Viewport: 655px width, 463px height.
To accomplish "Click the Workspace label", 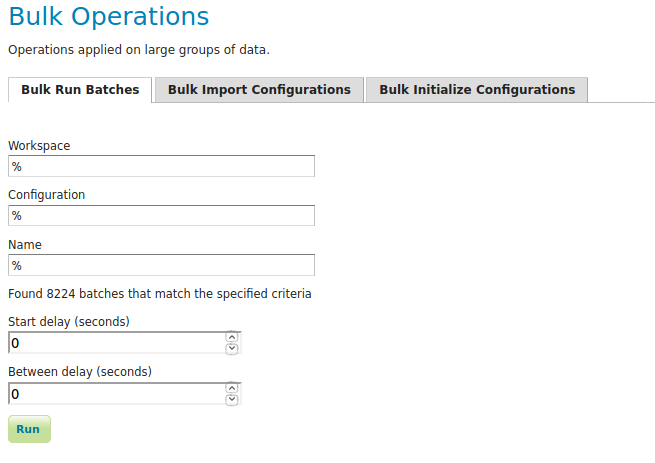I will pyautogui.click(x=39, y=146).
